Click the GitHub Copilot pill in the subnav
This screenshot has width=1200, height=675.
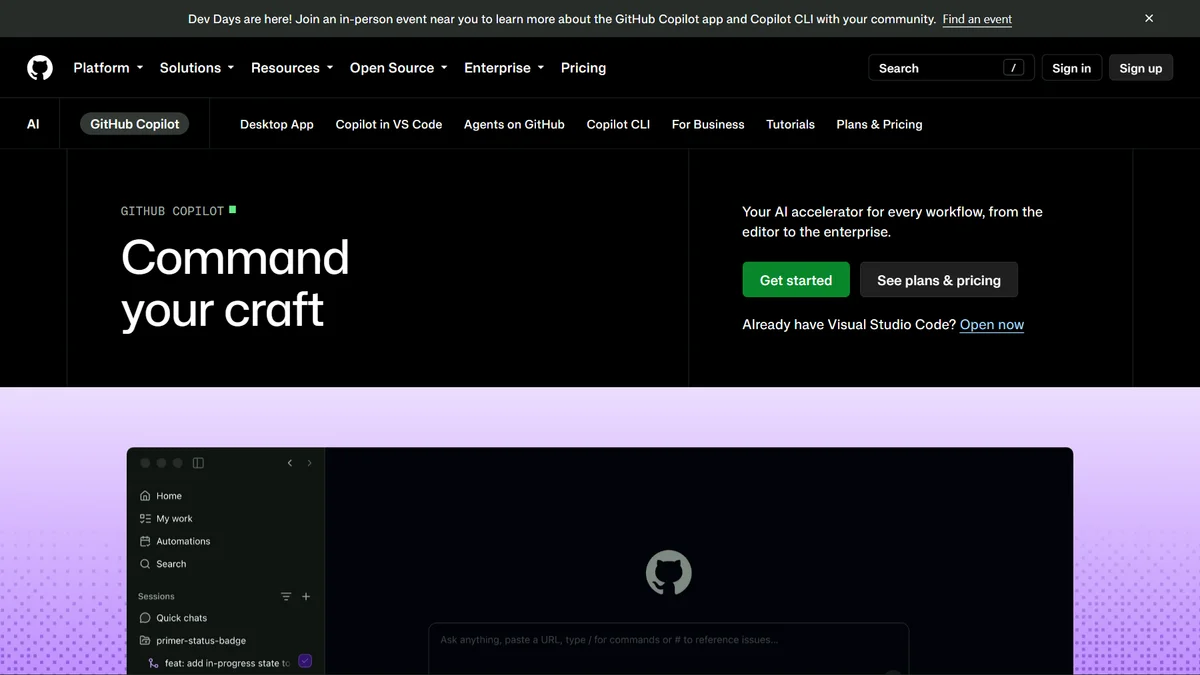[135, 124]
